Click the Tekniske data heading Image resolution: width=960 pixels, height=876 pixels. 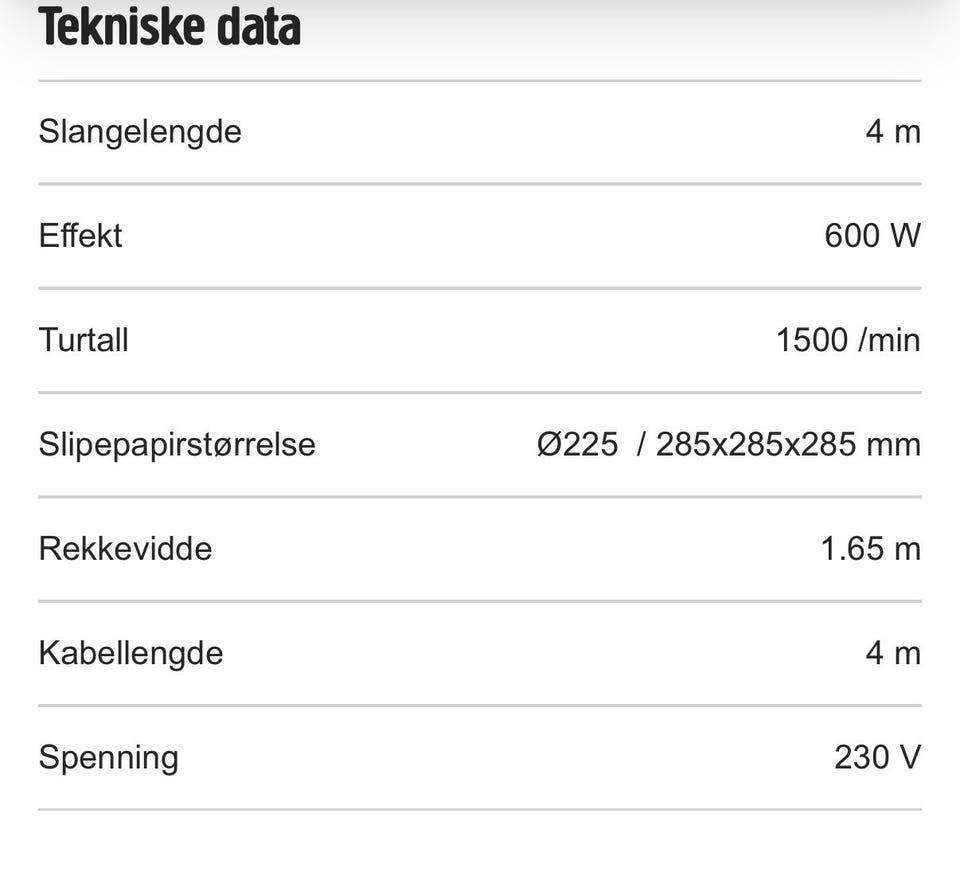click(170, 27)
